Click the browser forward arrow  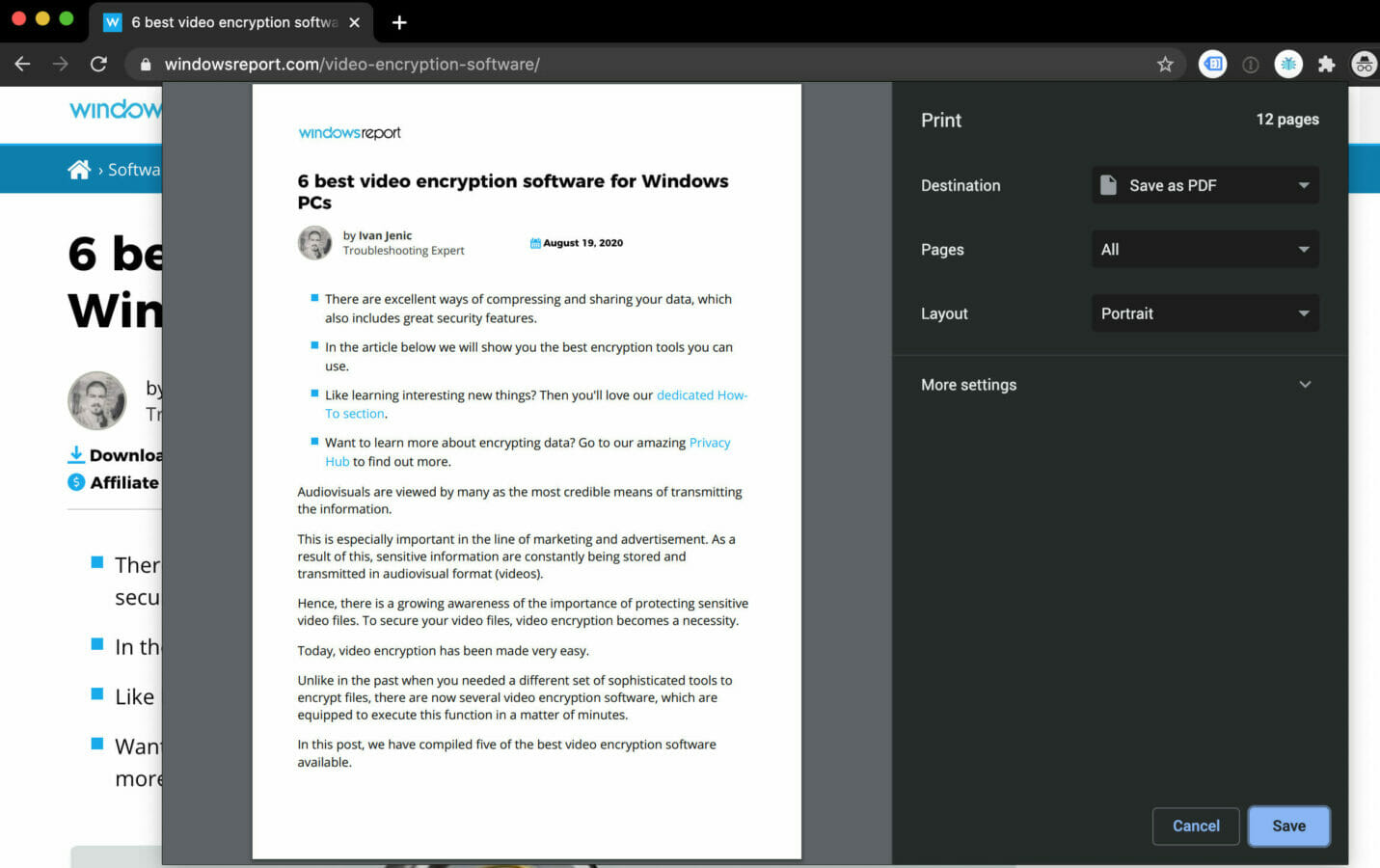(61, 64)
